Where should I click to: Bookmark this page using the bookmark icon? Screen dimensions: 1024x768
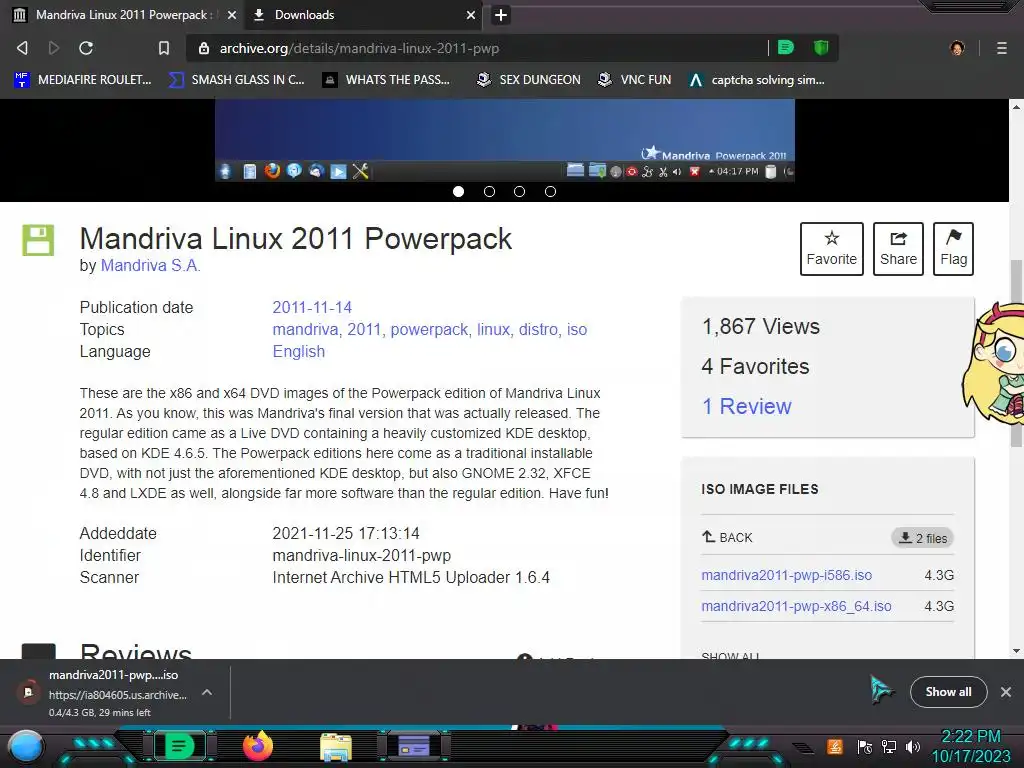[x=164, y=48]
